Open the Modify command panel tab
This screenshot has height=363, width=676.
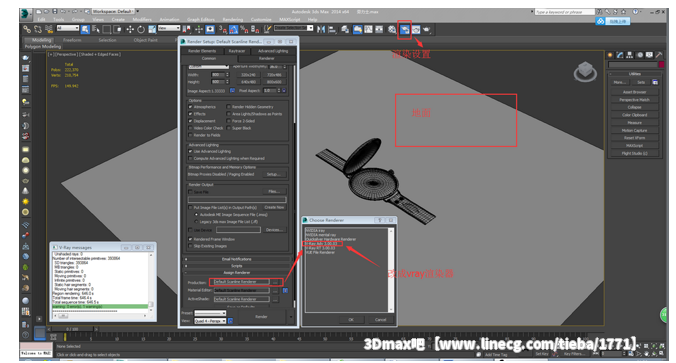coord(620,55)
